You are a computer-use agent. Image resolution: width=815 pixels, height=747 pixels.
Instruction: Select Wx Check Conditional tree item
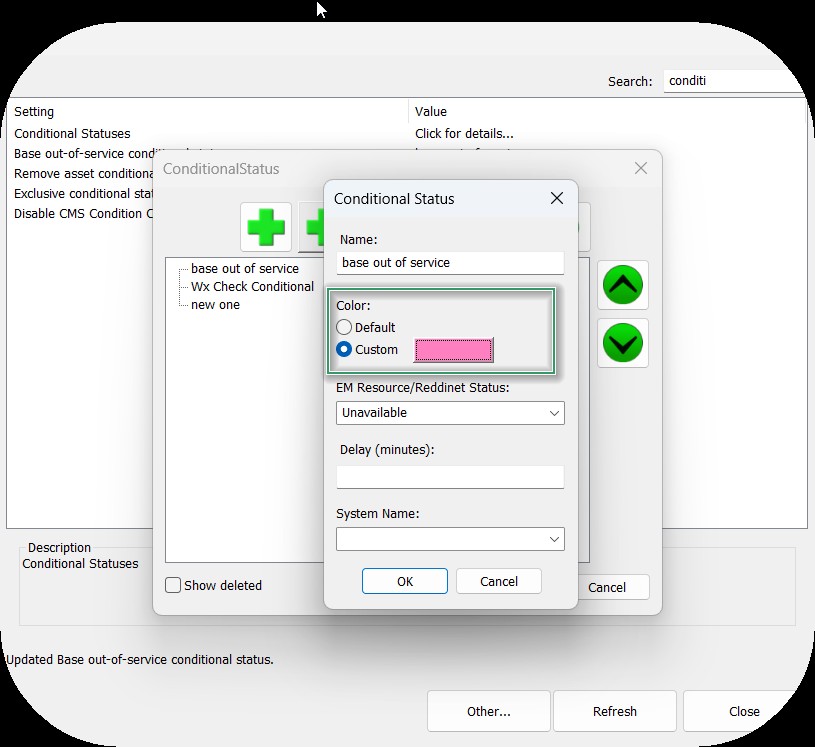point(252,286)
